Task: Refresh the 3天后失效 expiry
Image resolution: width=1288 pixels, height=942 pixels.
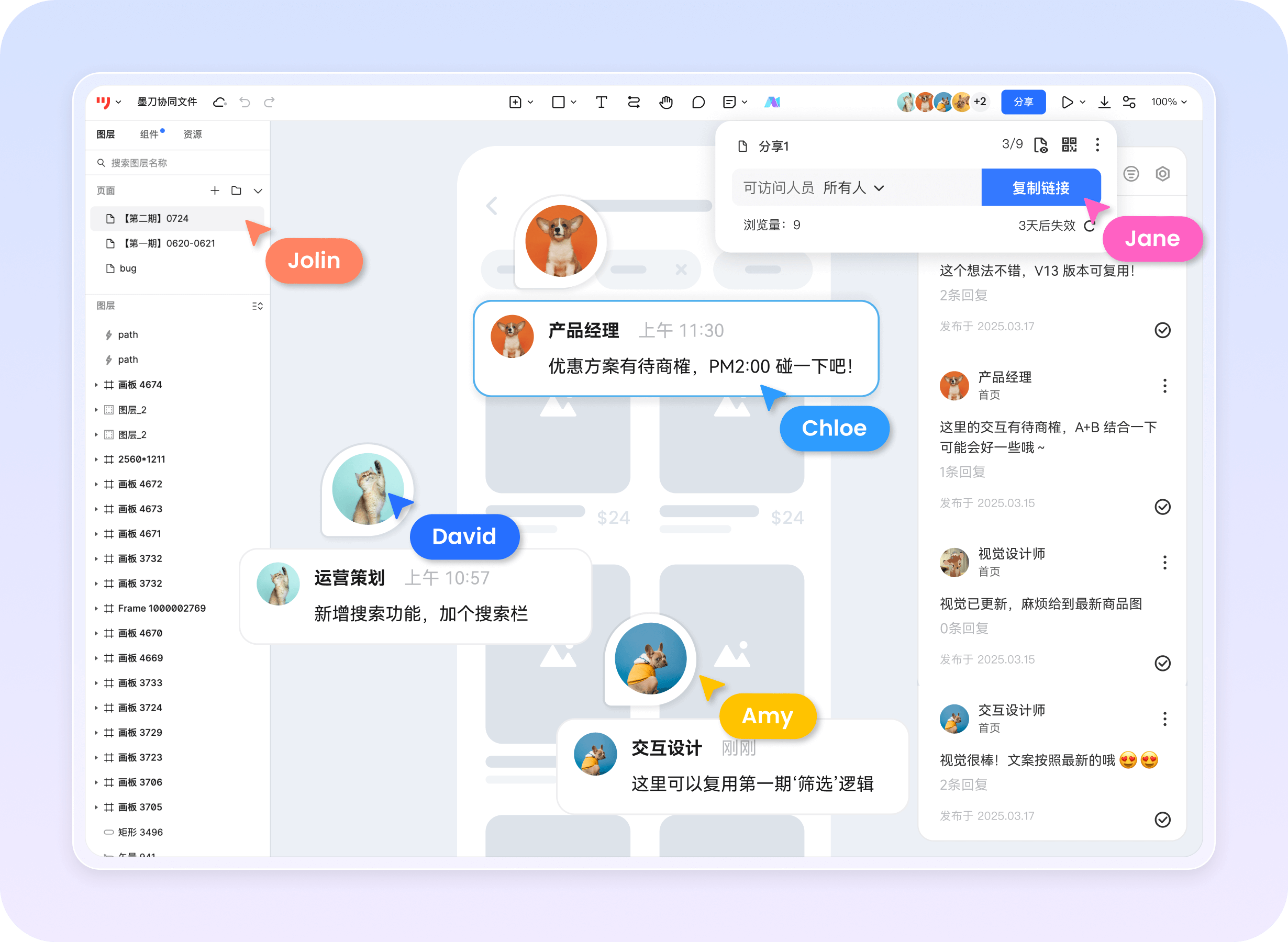Action: (1090, 226)
